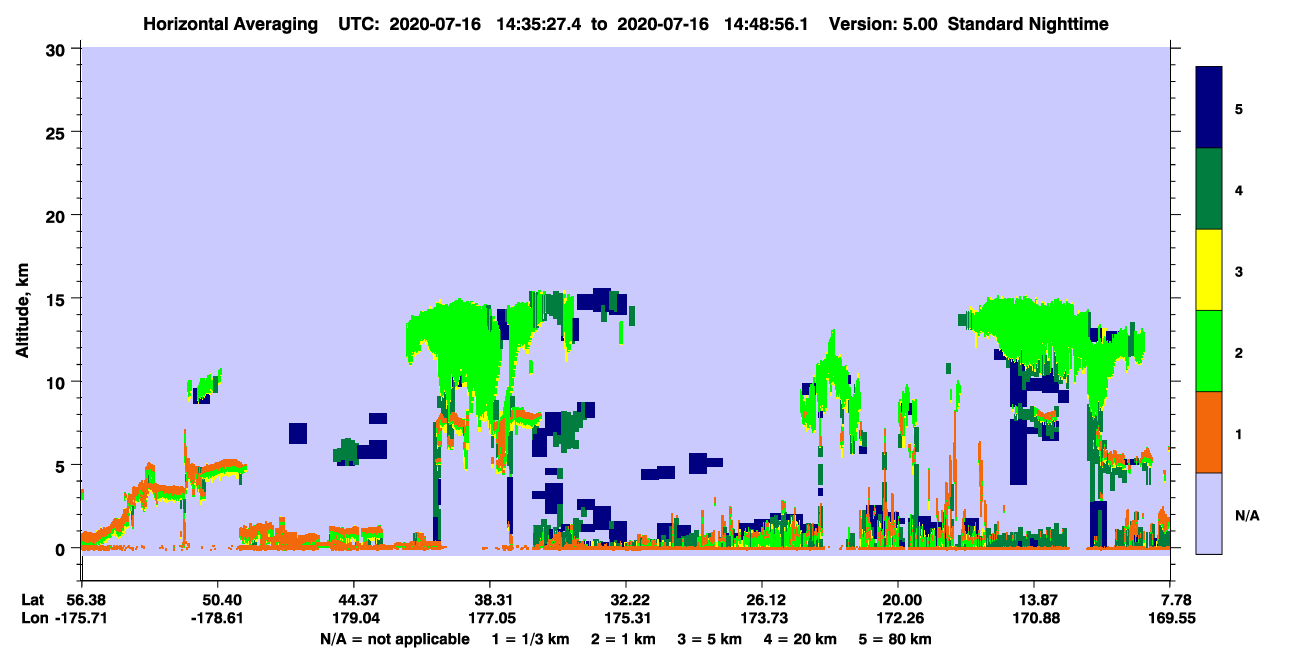Click the colorbar number label 3
Image resolution: width=1300 pixels, height=667 pixels.
coord(1239,271)
